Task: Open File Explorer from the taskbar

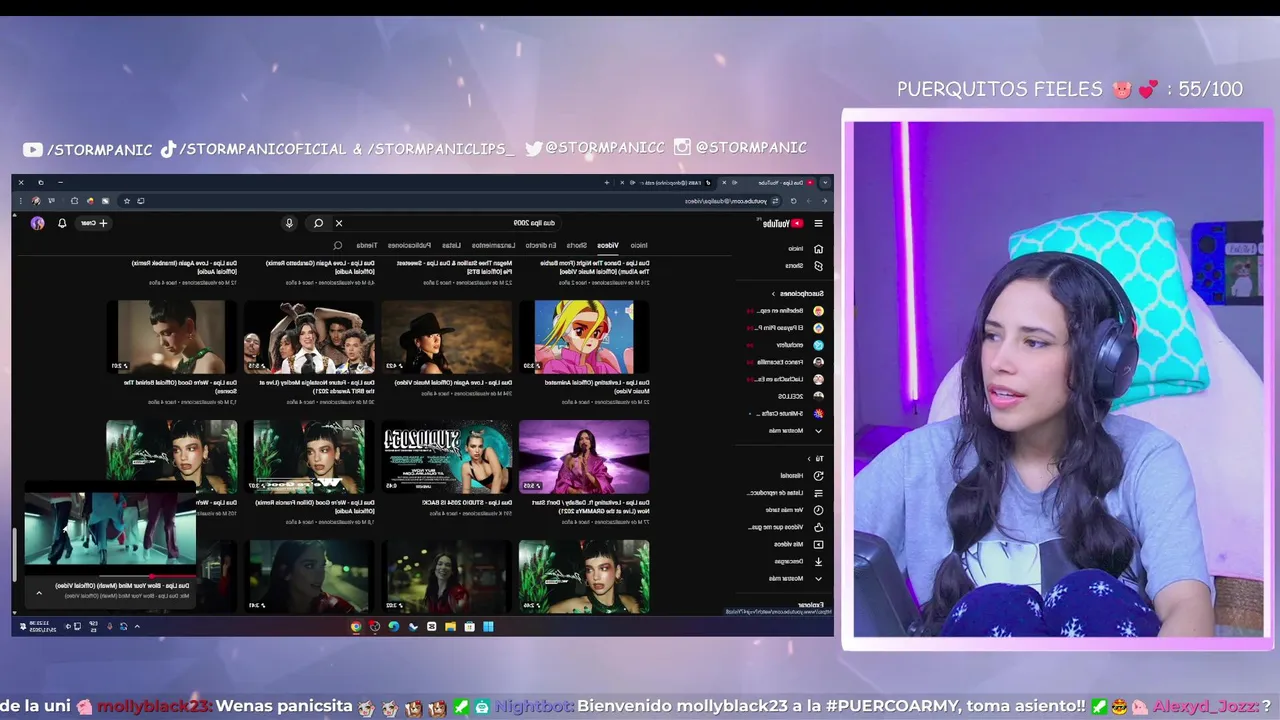Action: point(450,626)
